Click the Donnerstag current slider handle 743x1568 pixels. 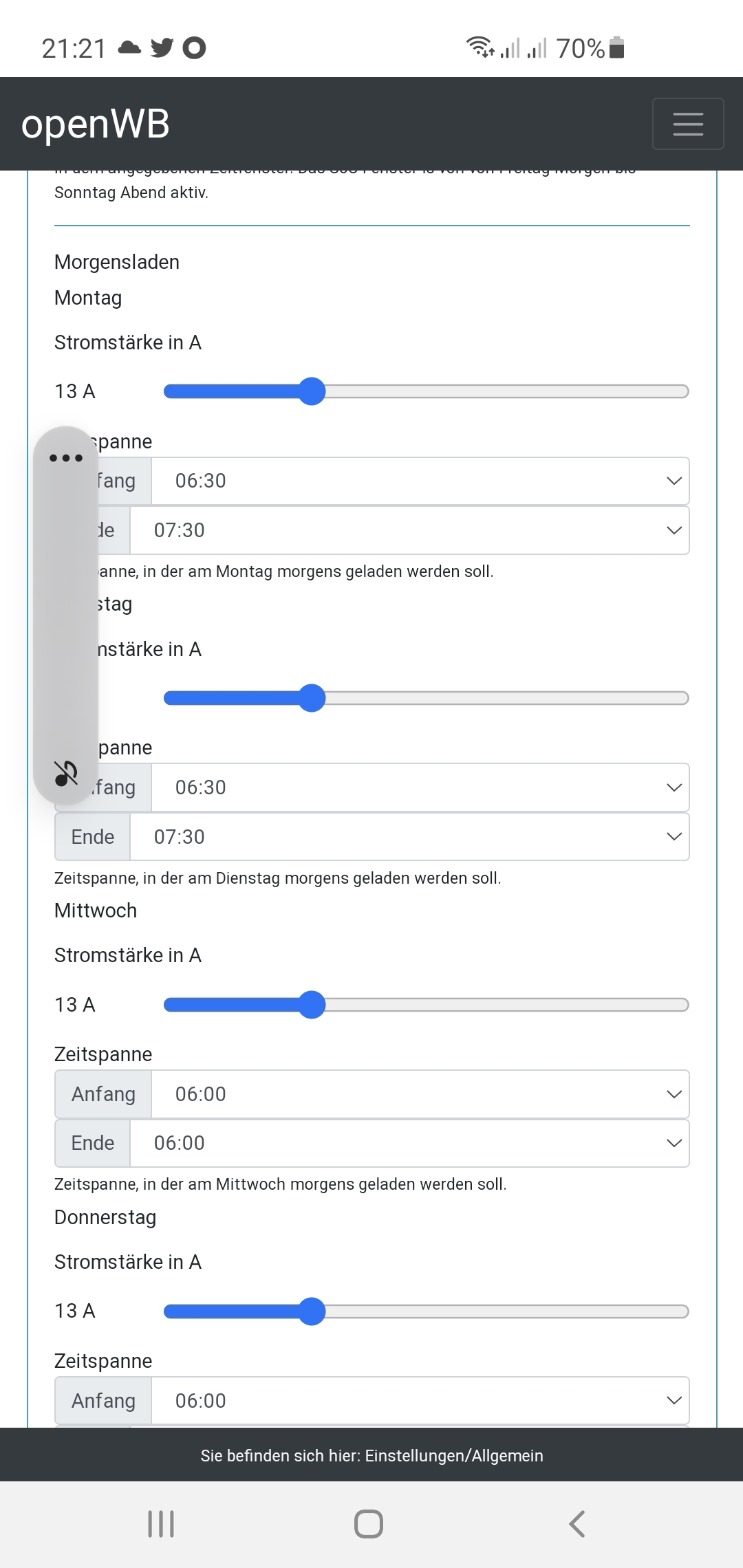pyautogui.click(x=312, y=1311)
